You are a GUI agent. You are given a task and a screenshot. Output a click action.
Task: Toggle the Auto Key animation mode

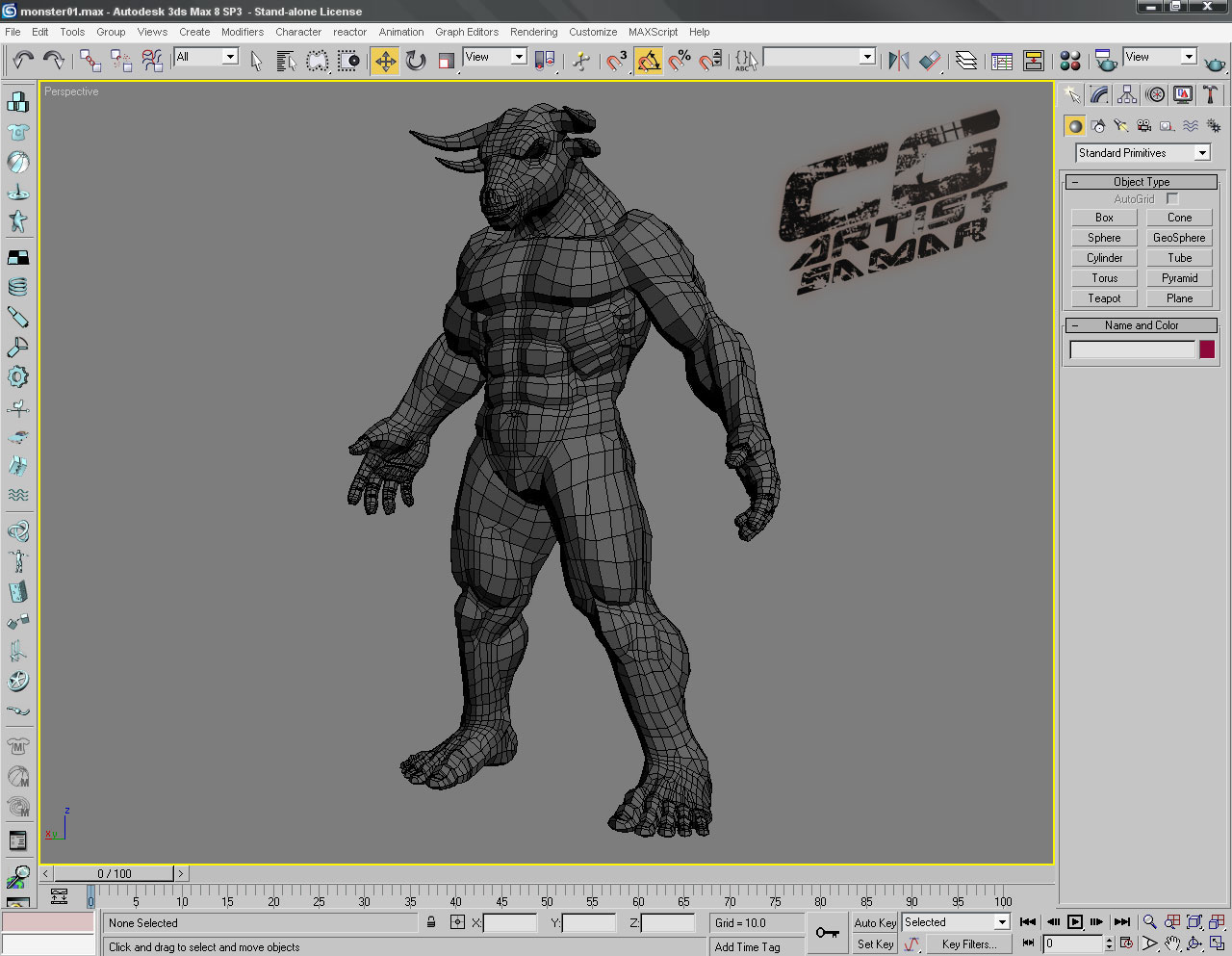coord(875,922)
